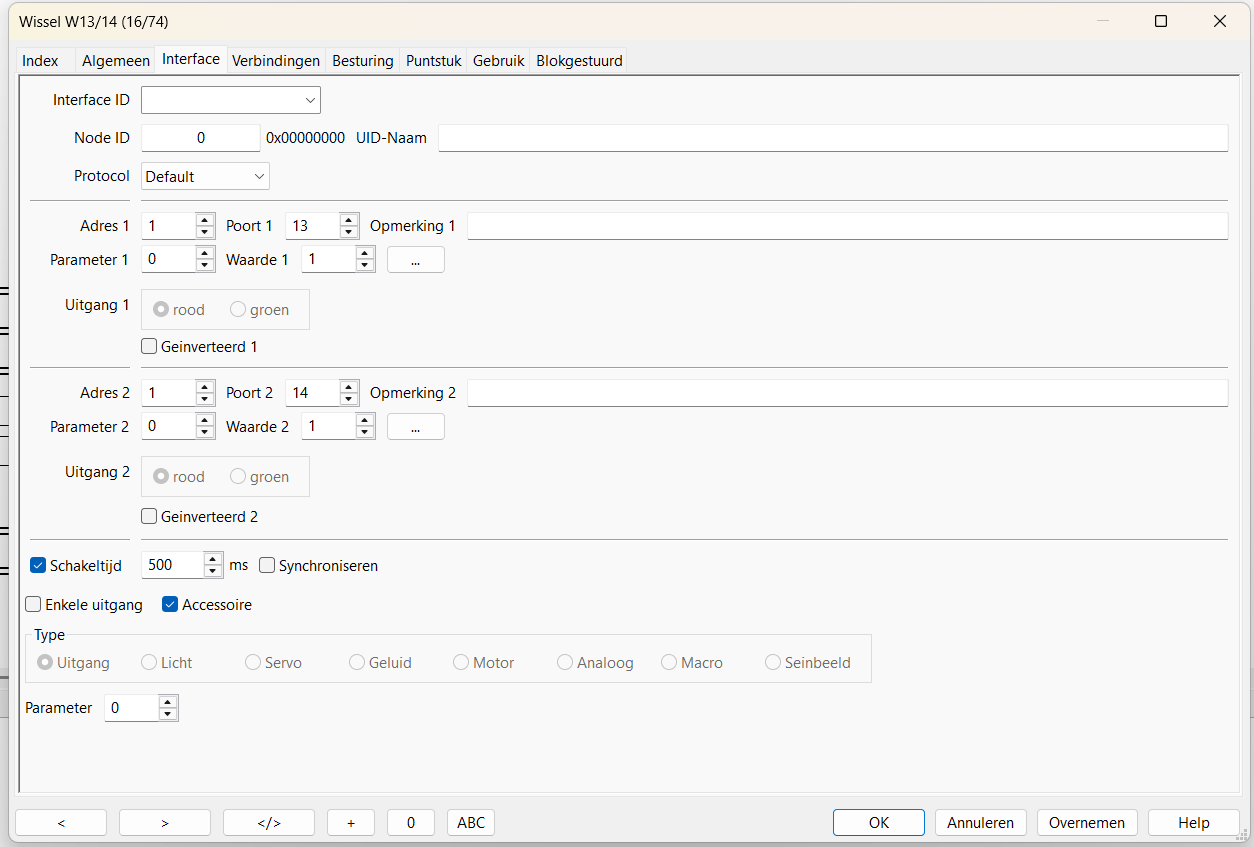Screen dimensions: 1254x847
Task: Decrement Parameter 1 spinner
Action: coord(205,265)
